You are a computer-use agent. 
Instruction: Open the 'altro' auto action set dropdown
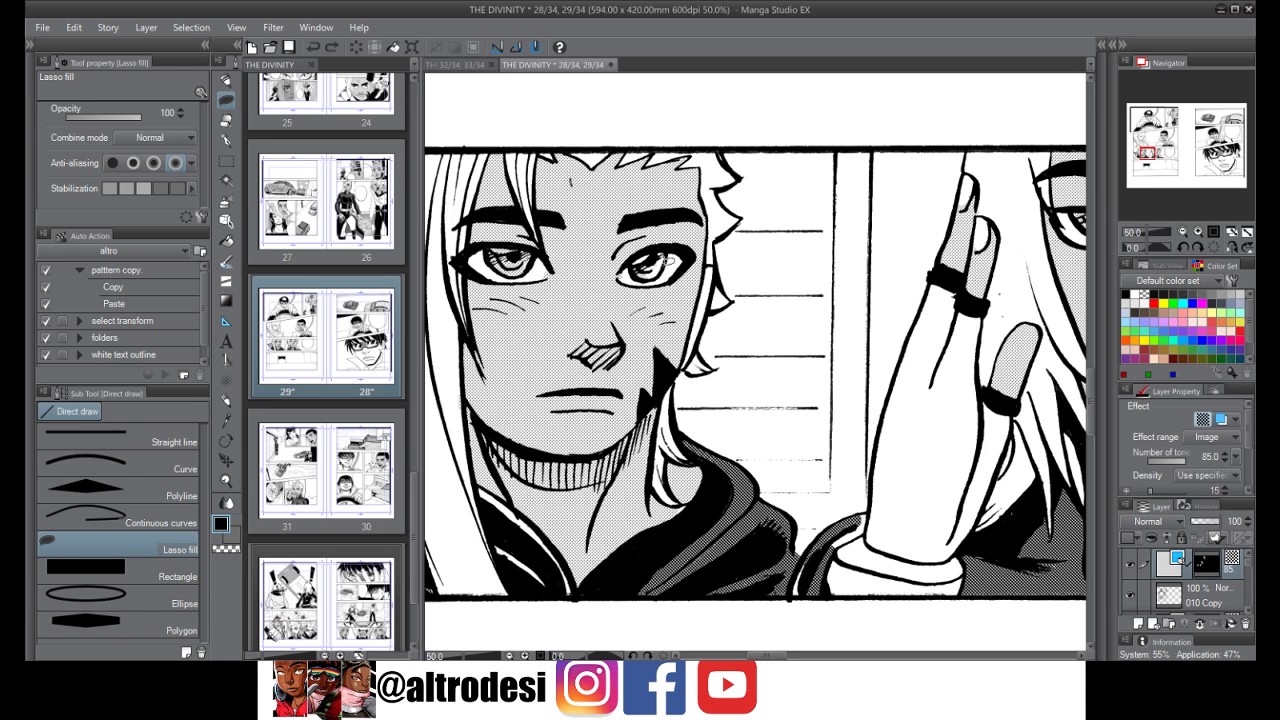(115, 251)
